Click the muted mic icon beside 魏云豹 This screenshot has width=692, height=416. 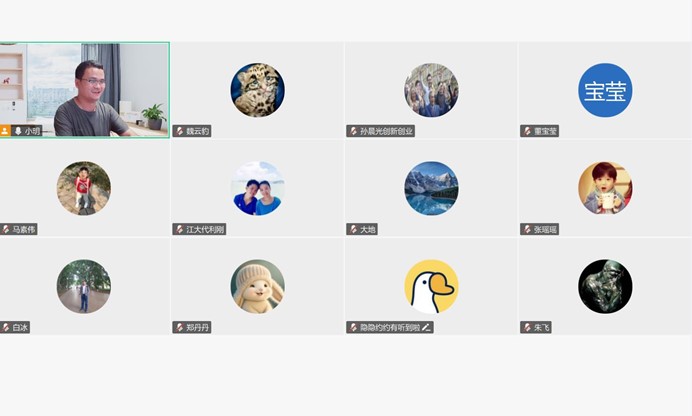click(180, 131)
